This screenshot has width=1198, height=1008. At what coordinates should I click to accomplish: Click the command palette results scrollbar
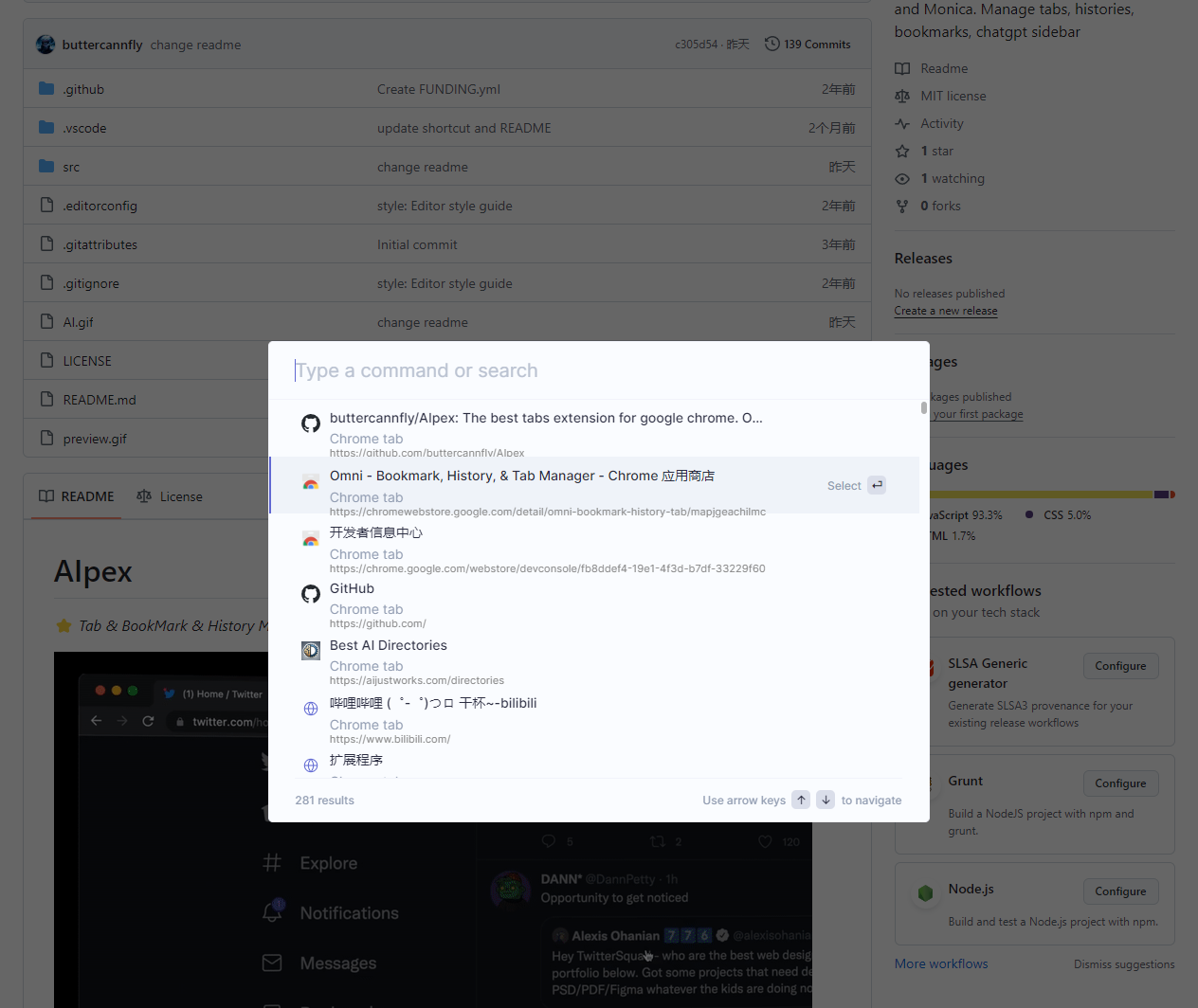(x=924, y=408)
